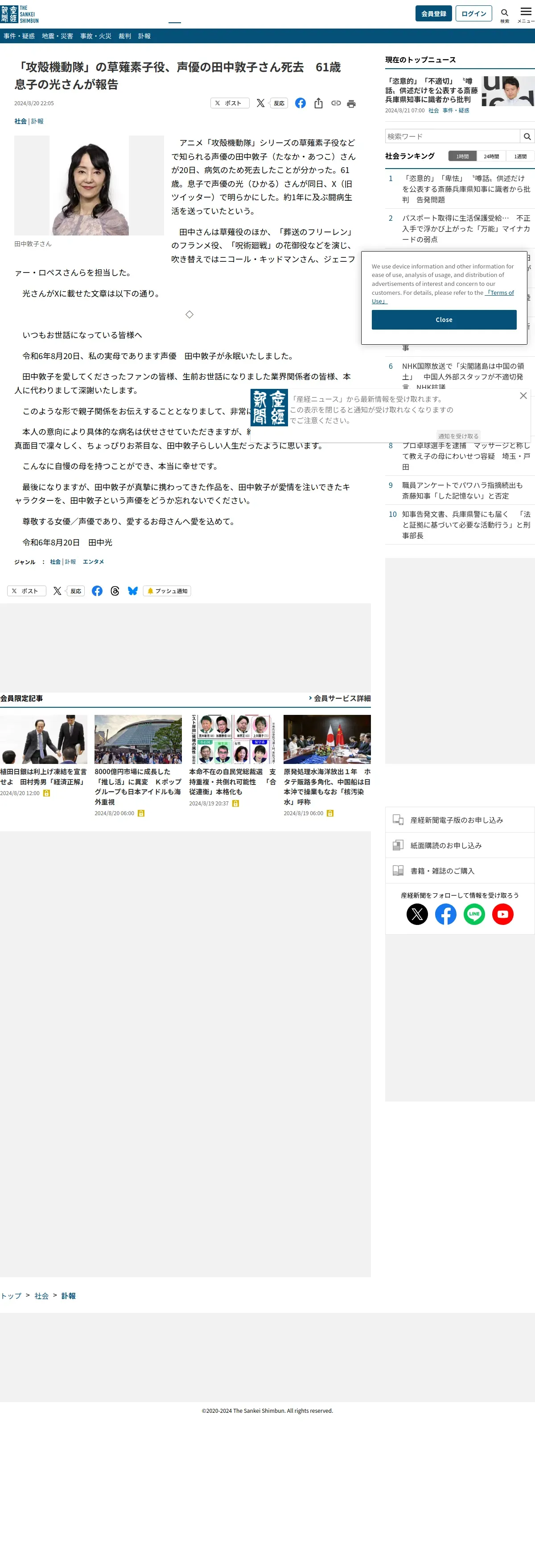Switch ranking to 1時間 tab

[463, 157]
